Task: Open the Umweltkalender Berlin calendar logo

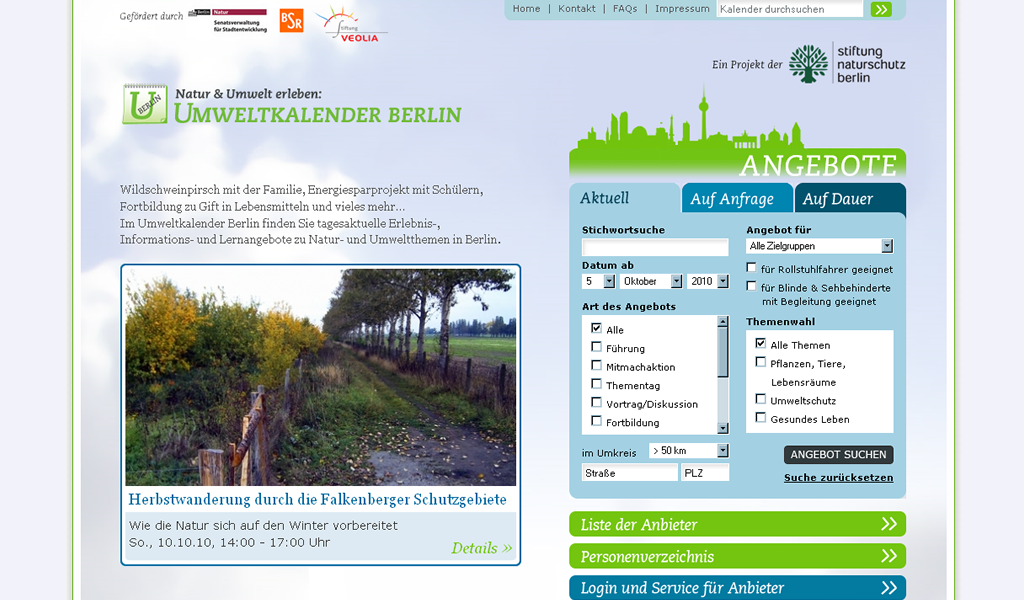Action: point(144,104)
